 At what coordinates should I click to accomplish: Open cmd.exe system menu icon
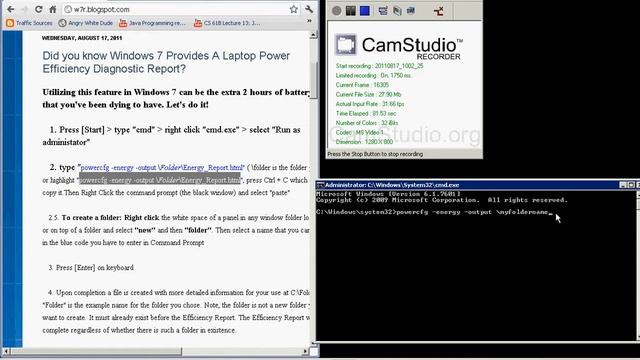(x=320, y=185)
